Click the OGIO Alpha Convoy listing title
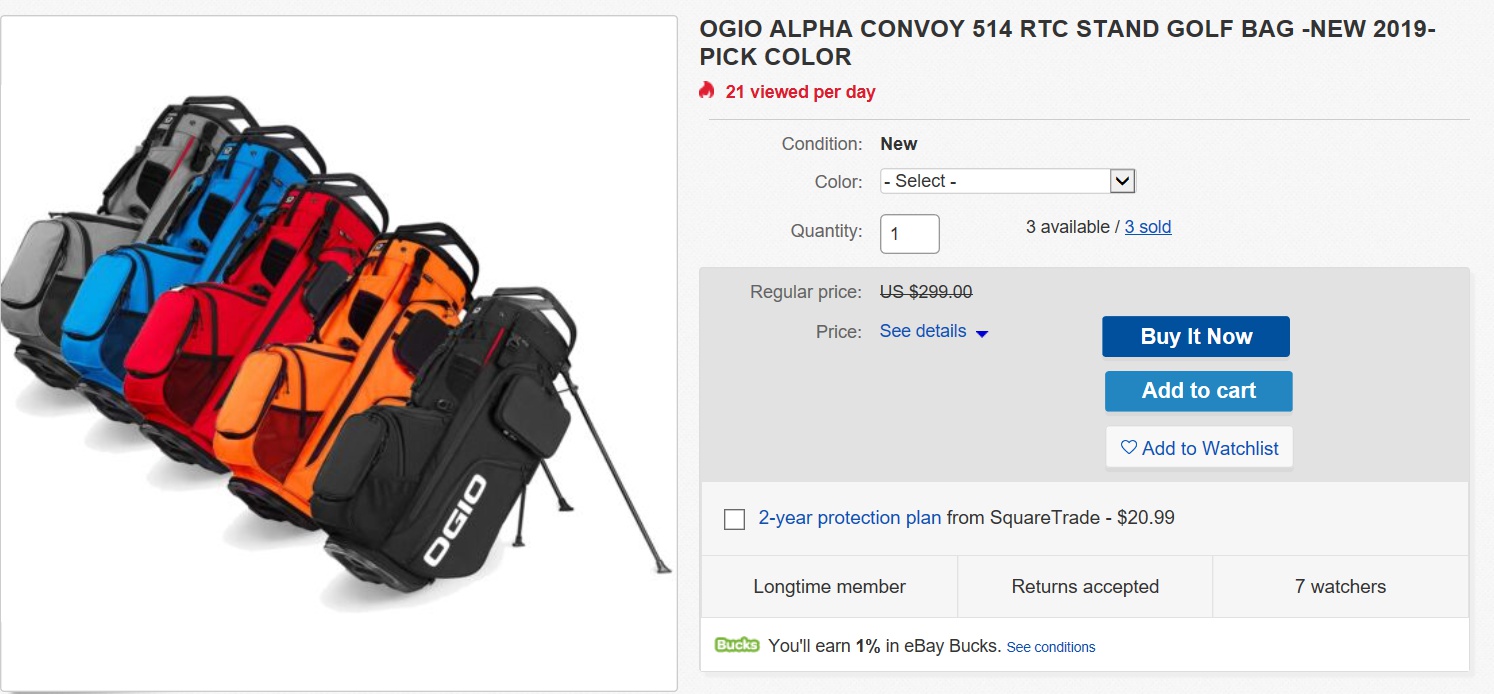 click(1067, 43)
